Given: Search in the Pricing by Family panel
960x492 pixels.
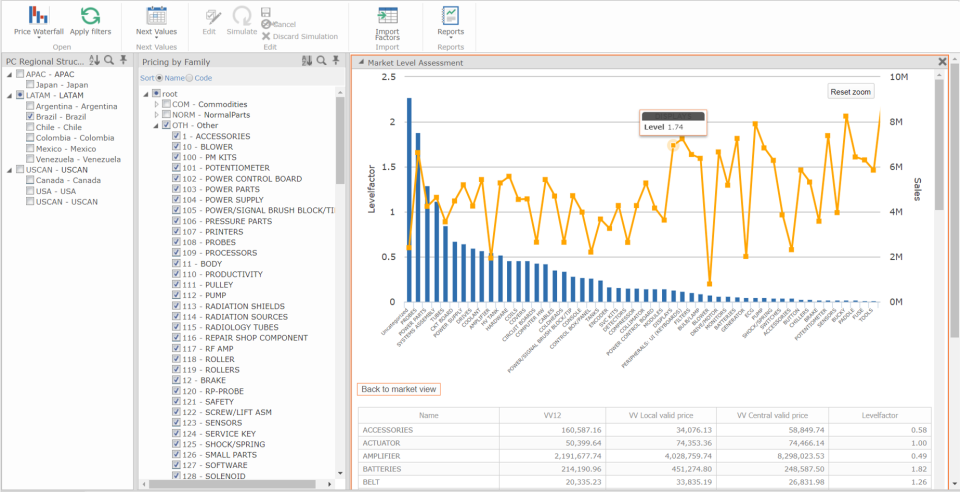Looking at the screenshot, I should coord(321,61).
